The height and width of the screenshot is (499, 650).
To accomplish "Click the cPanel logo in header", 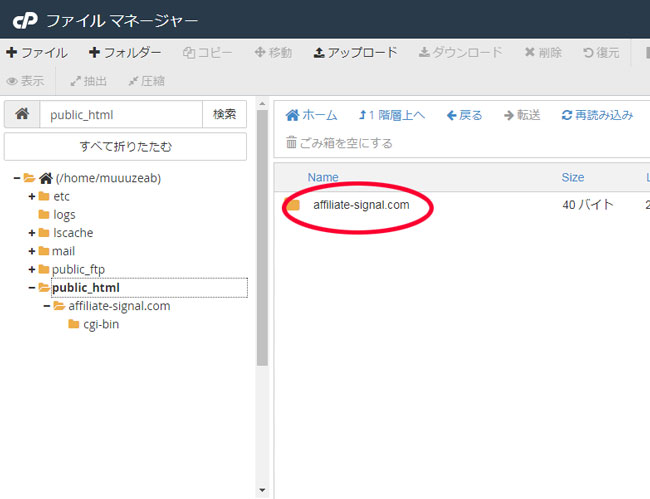I will point(25,20).
